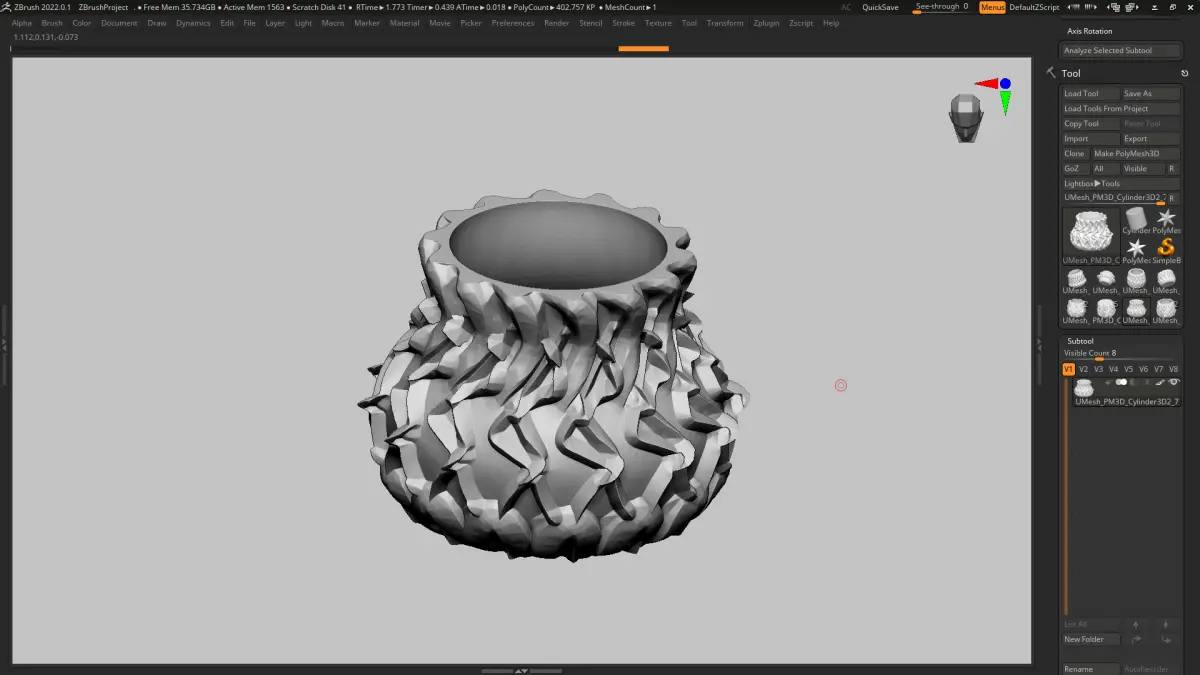Select visibility set V2
Image resolution: width=1200 pixels, height=675 pixels.
pos(1083,369)
